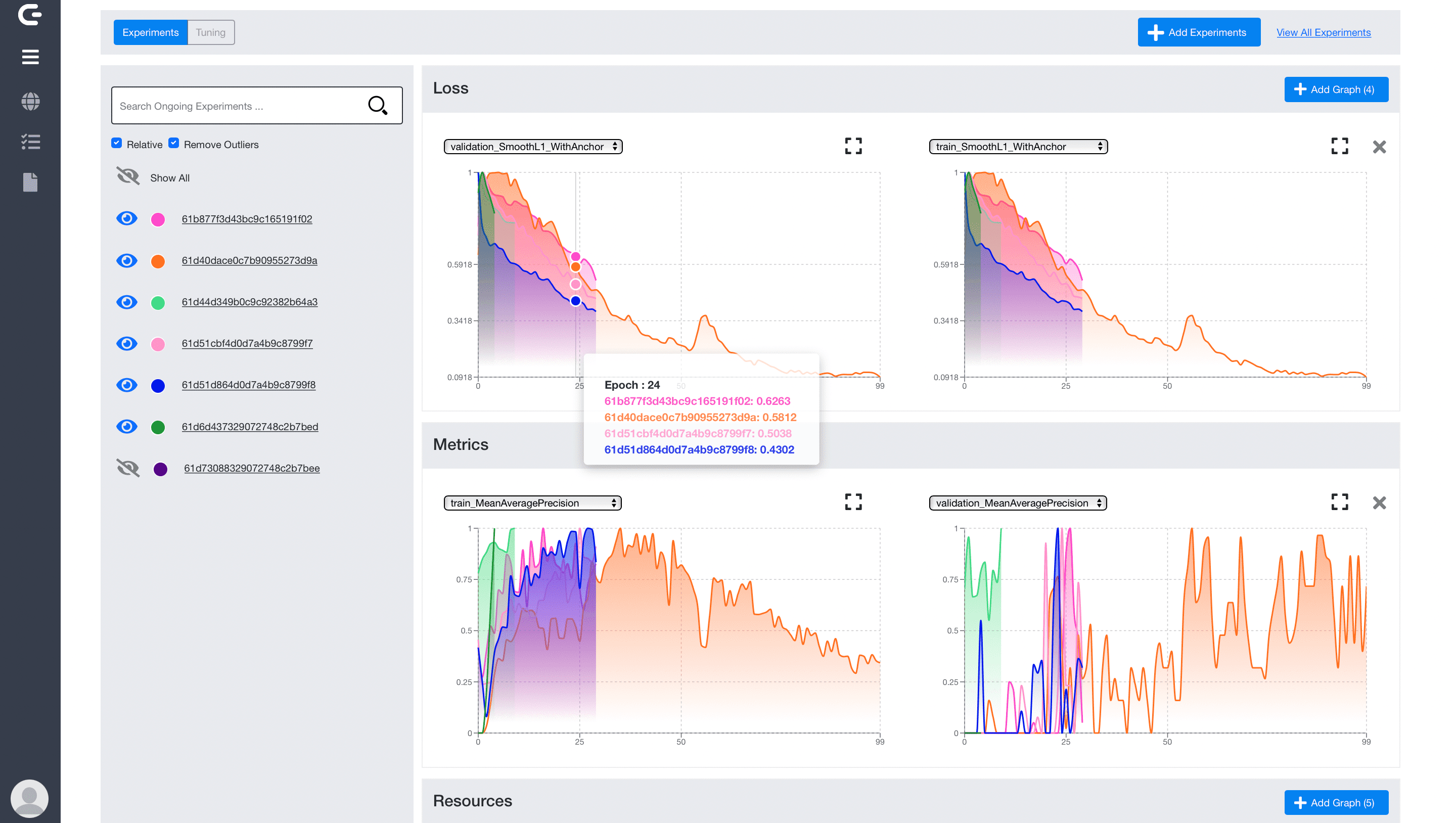Hide experiment 61d40dace0c7b90955273d9a with its eye icon
This screenshot has height=823, width=1456.
click(126, 260)
